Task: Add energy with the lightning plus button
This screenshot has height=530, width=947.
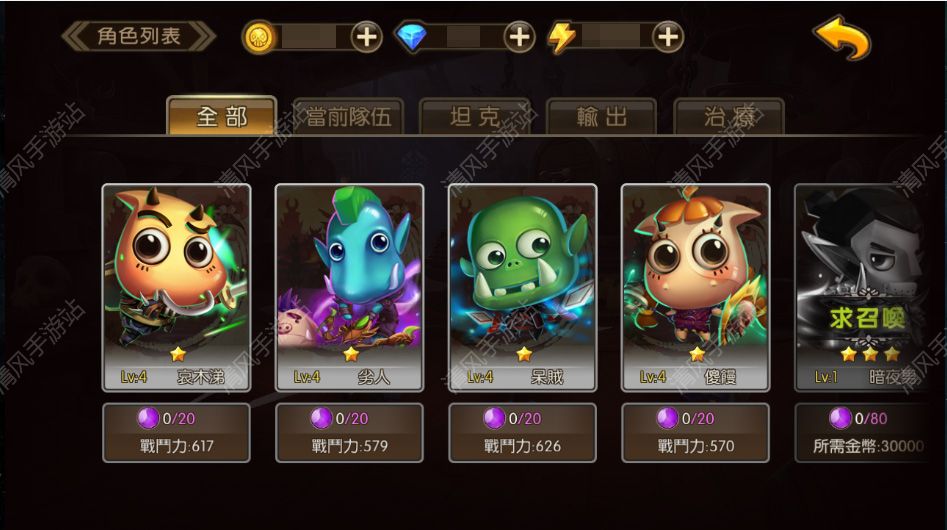Action: [x=667, y=37]
